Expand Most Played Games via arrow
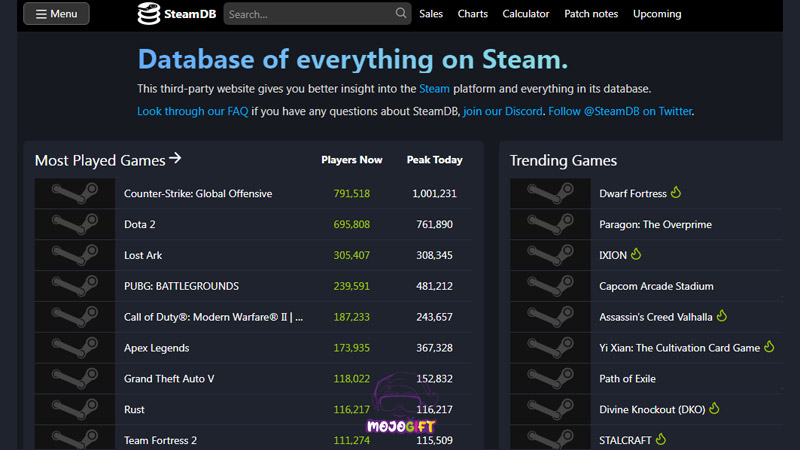This screenshot has height=450, width=800. [176, 159]
